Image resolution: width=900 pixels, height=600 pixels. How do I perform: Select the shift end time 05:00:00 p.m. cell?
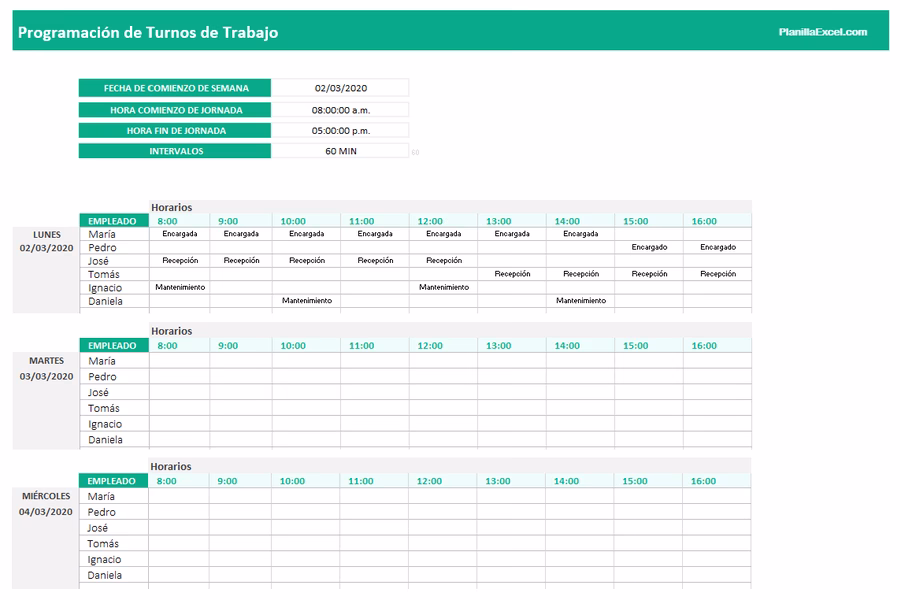340,131
